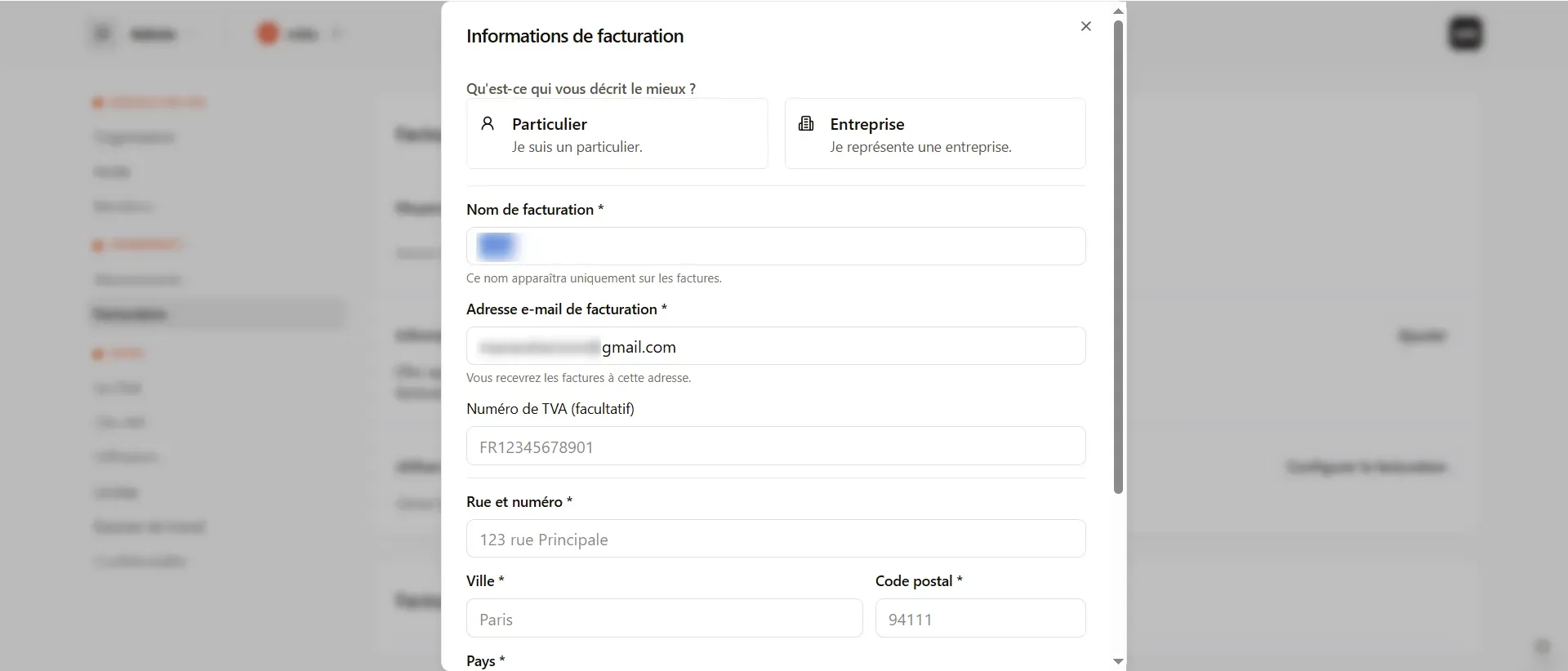Open the help widget at bottom right
1568x671 pixels.
[1543, 647]
